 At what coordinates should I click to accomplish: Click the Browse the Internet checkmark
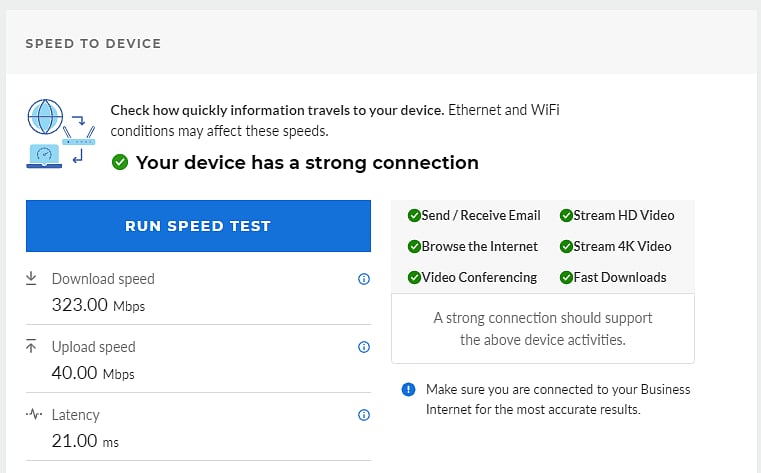pos(414,246)
